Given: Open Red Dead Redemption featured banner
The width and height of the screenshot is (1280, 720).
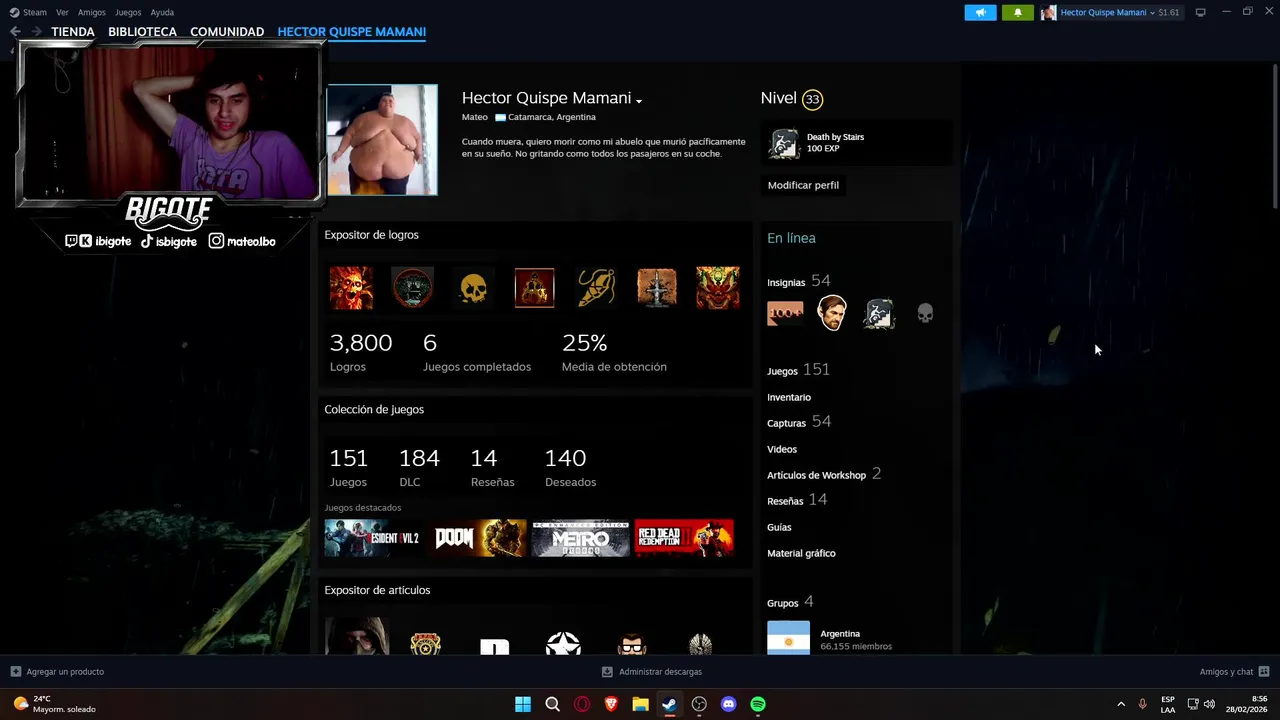Looking at the screenshot, I should click(684, 538).
